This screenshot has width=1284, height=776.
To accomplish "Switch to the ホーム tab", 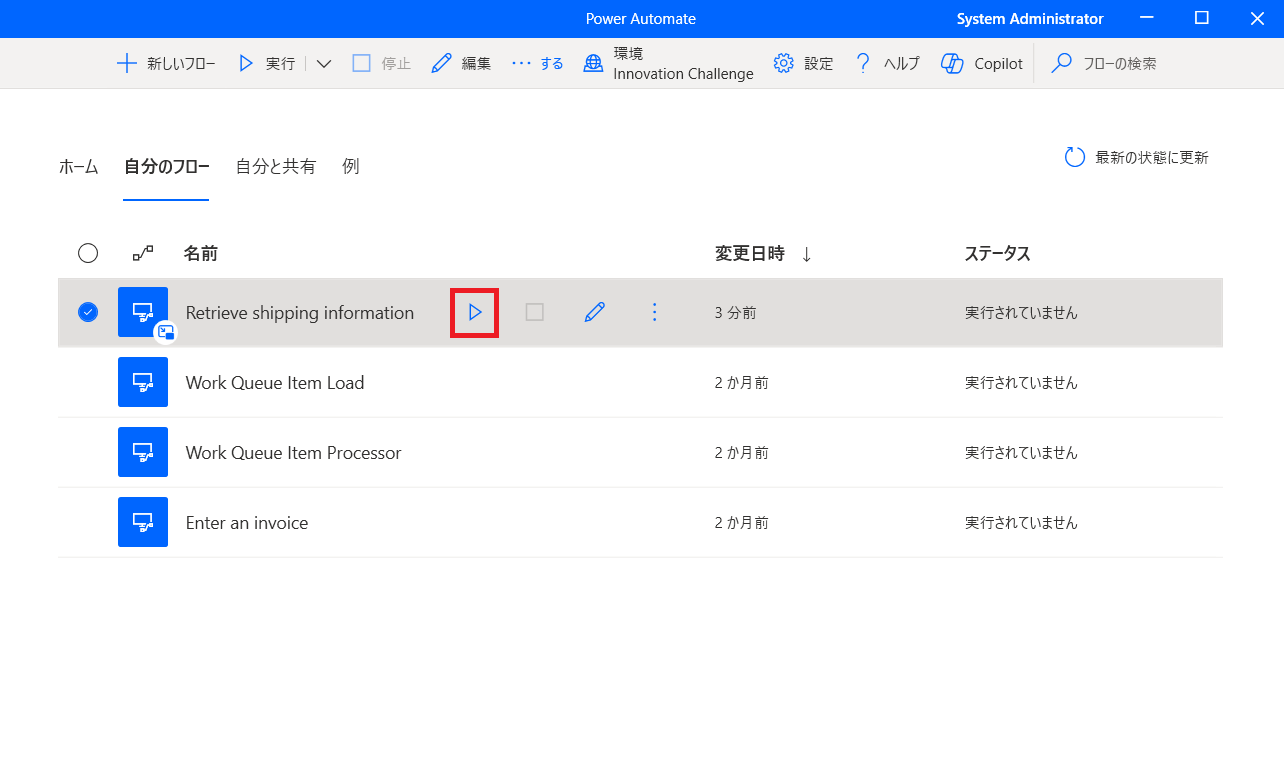I will coord(79,167).
